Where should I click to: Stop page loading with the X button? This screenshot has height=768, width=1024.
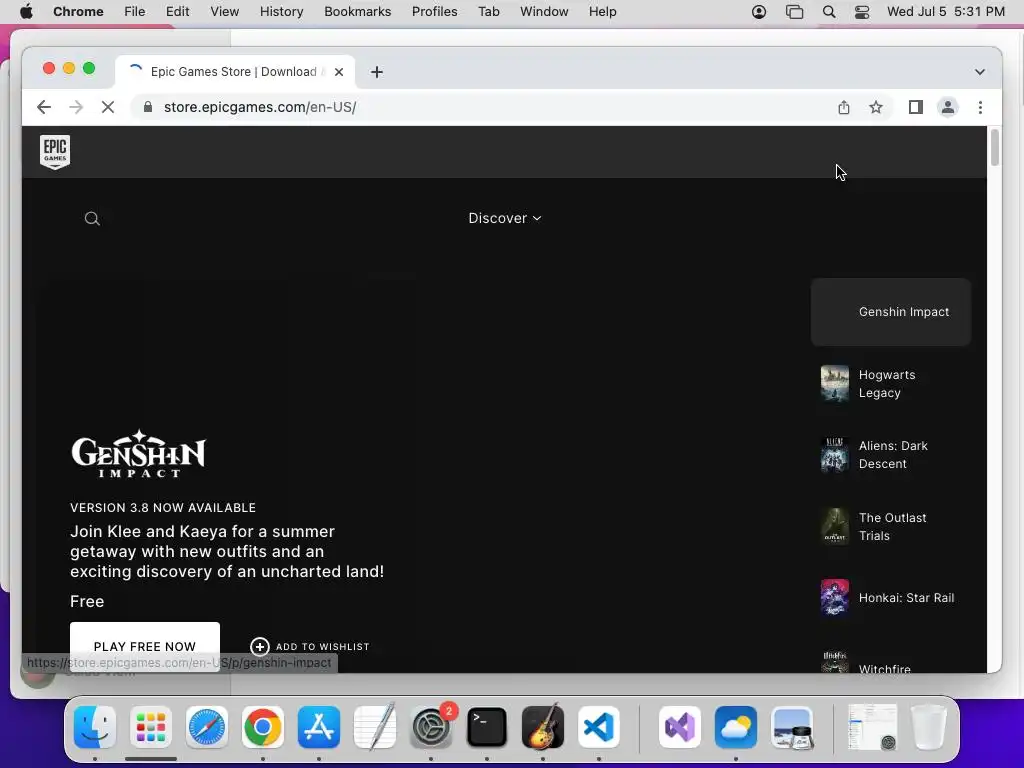click(x=108, y=107)
